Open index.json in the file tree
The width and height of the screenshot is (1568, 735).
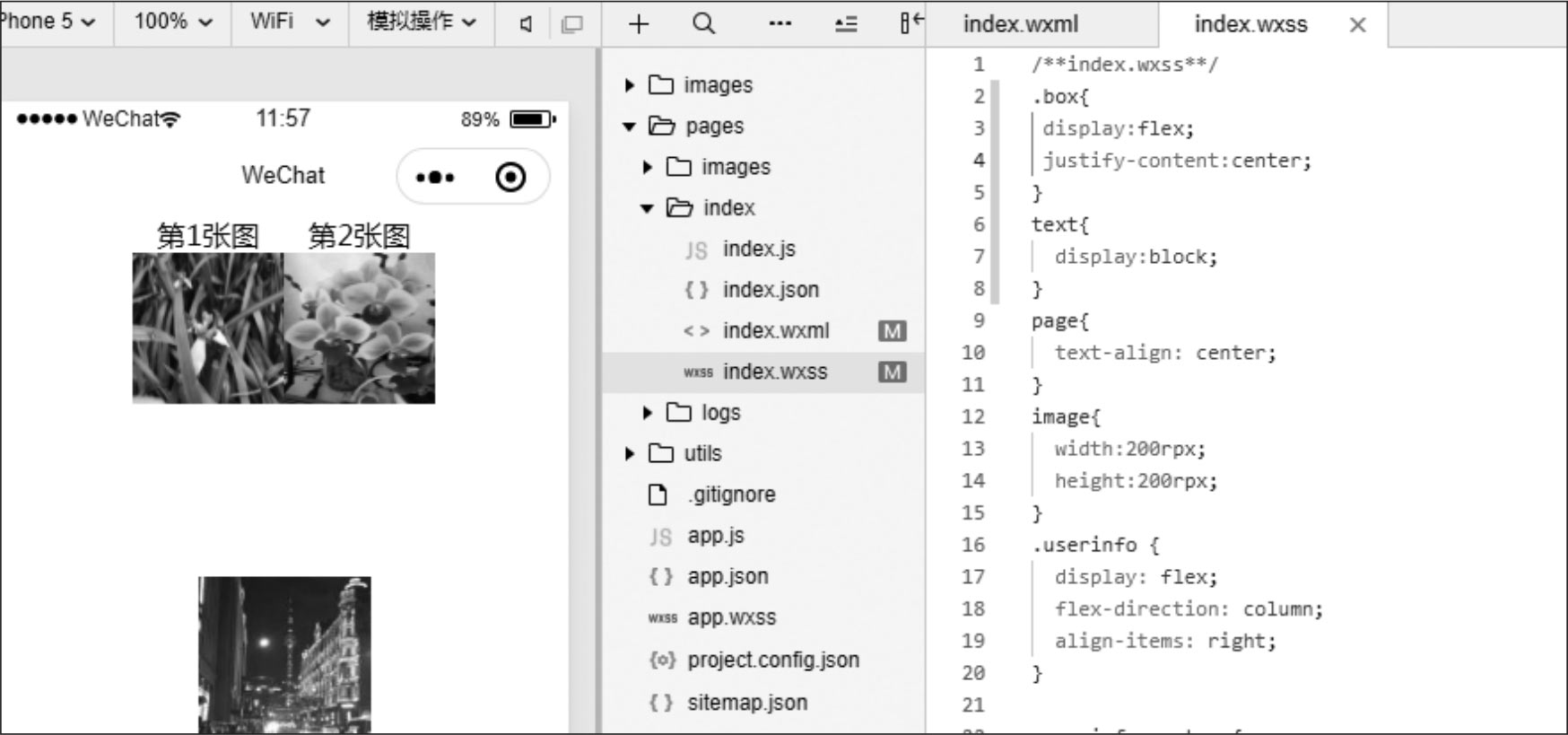[771, 290]
